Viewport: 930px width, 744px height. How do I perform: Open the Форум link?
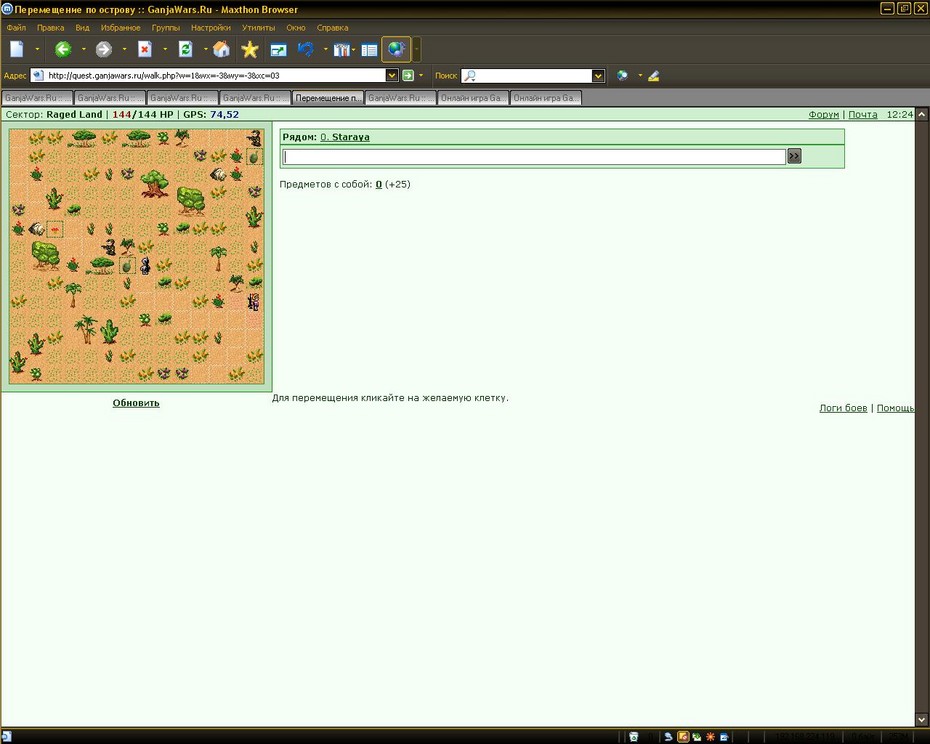[823, 115]
